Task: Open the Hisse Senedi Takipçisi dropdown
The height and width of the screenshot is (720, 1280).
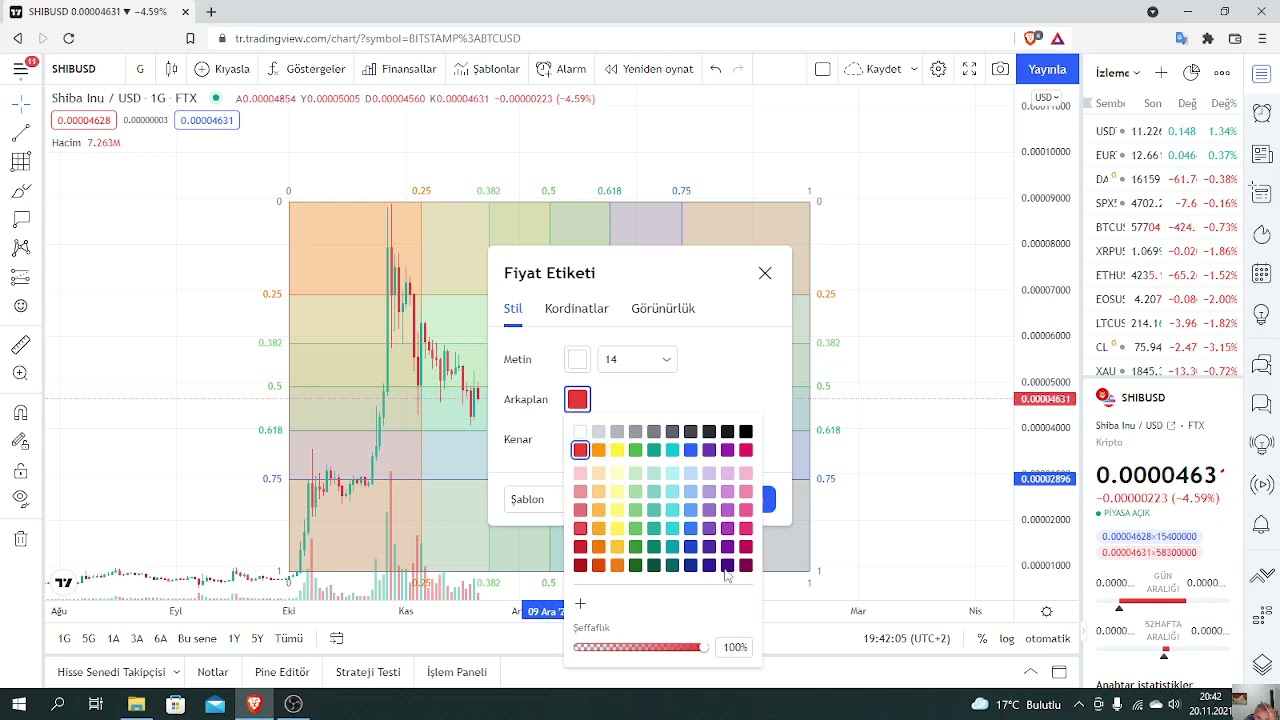Action: (x=118, y=672)
